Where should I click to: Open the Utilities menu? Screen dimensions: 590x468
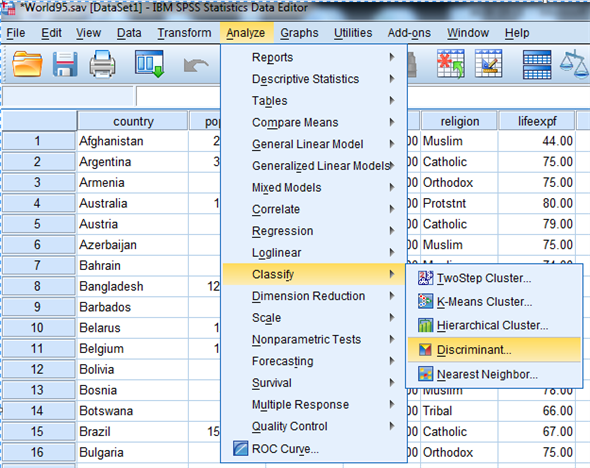(353, 33)
